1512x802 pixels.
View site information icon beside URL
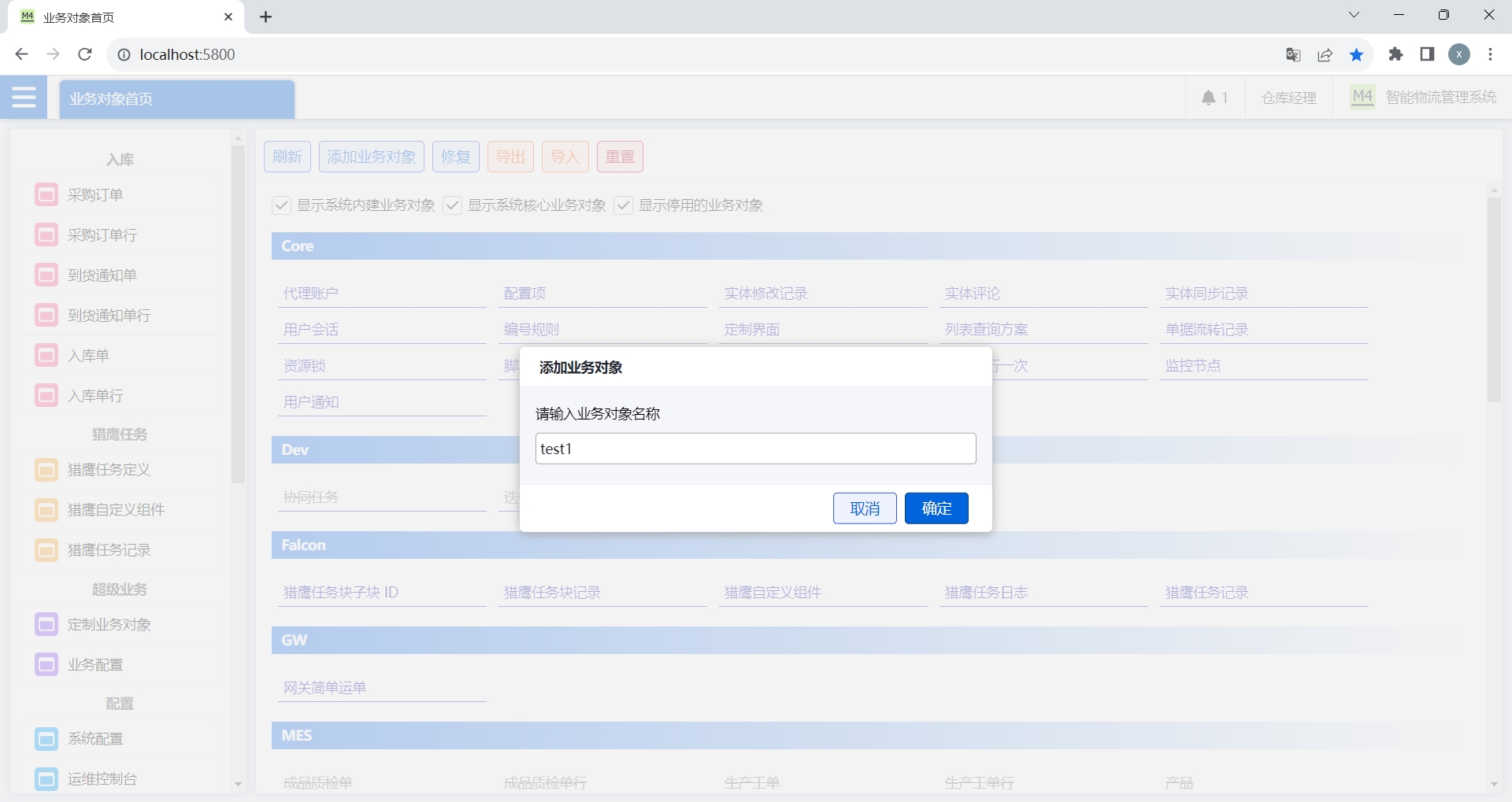(124, 54)
